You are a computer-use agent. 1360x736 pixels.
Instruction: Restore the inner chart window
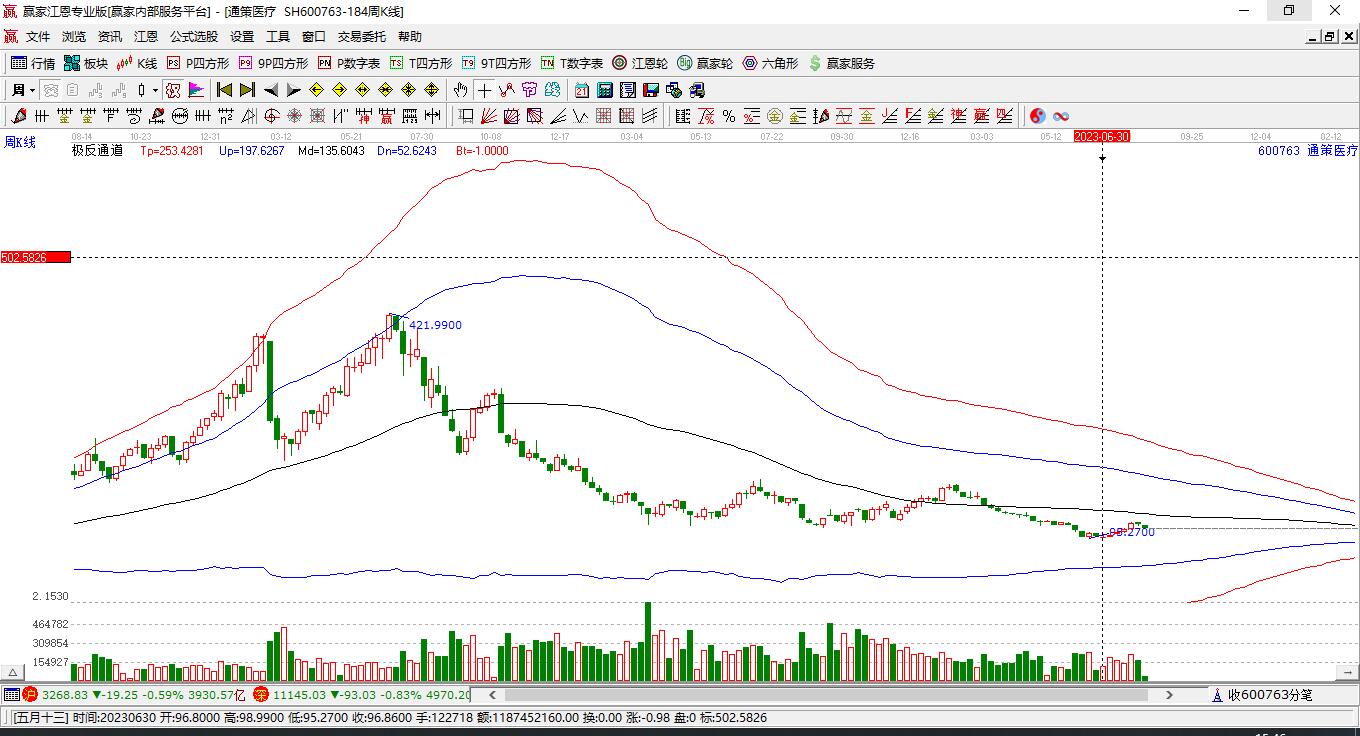(x=1330, y=36)
